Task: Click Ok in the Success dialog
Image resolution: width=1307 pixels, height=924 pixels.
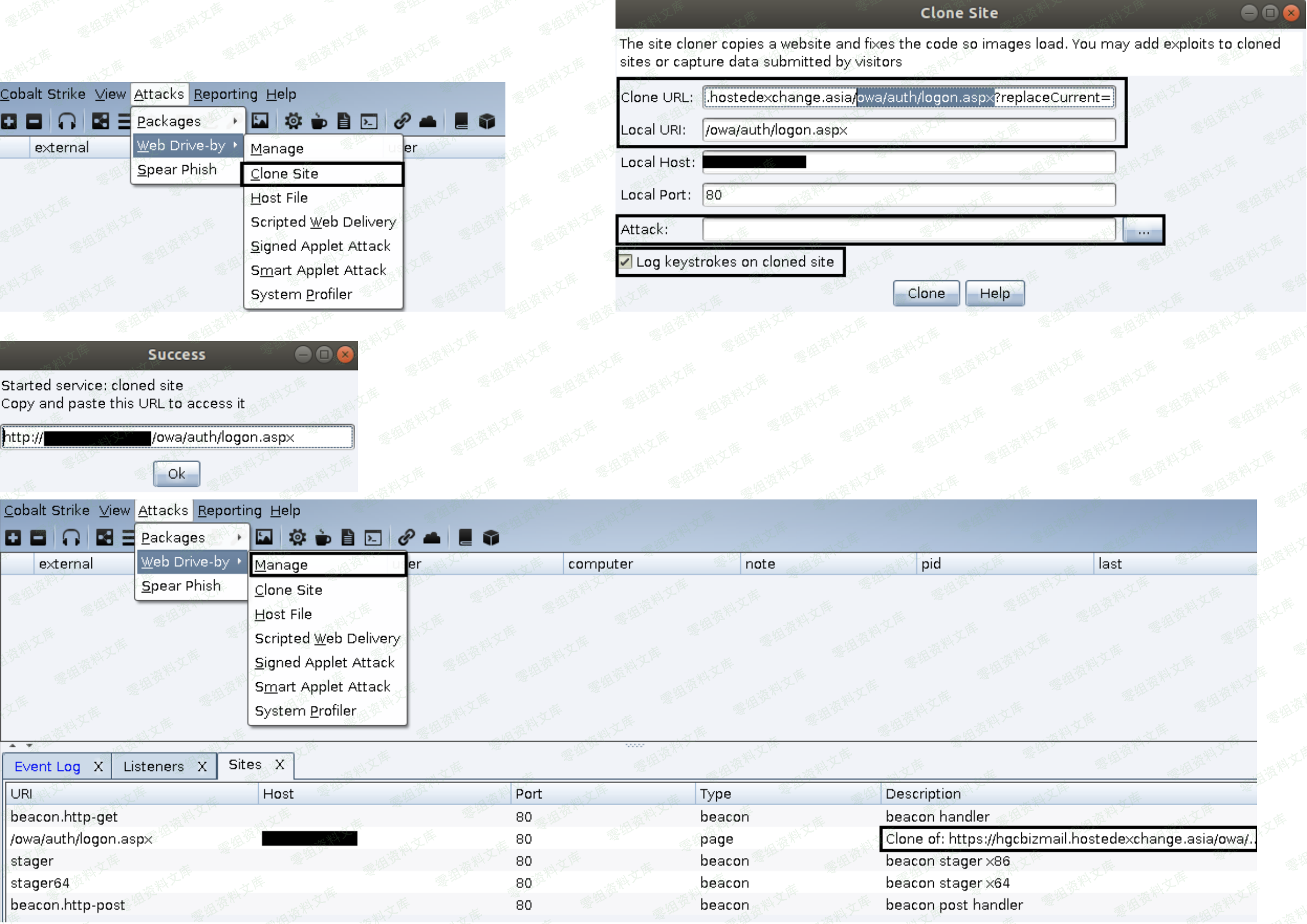Action: pyautogui.click(x=177, y=474)
